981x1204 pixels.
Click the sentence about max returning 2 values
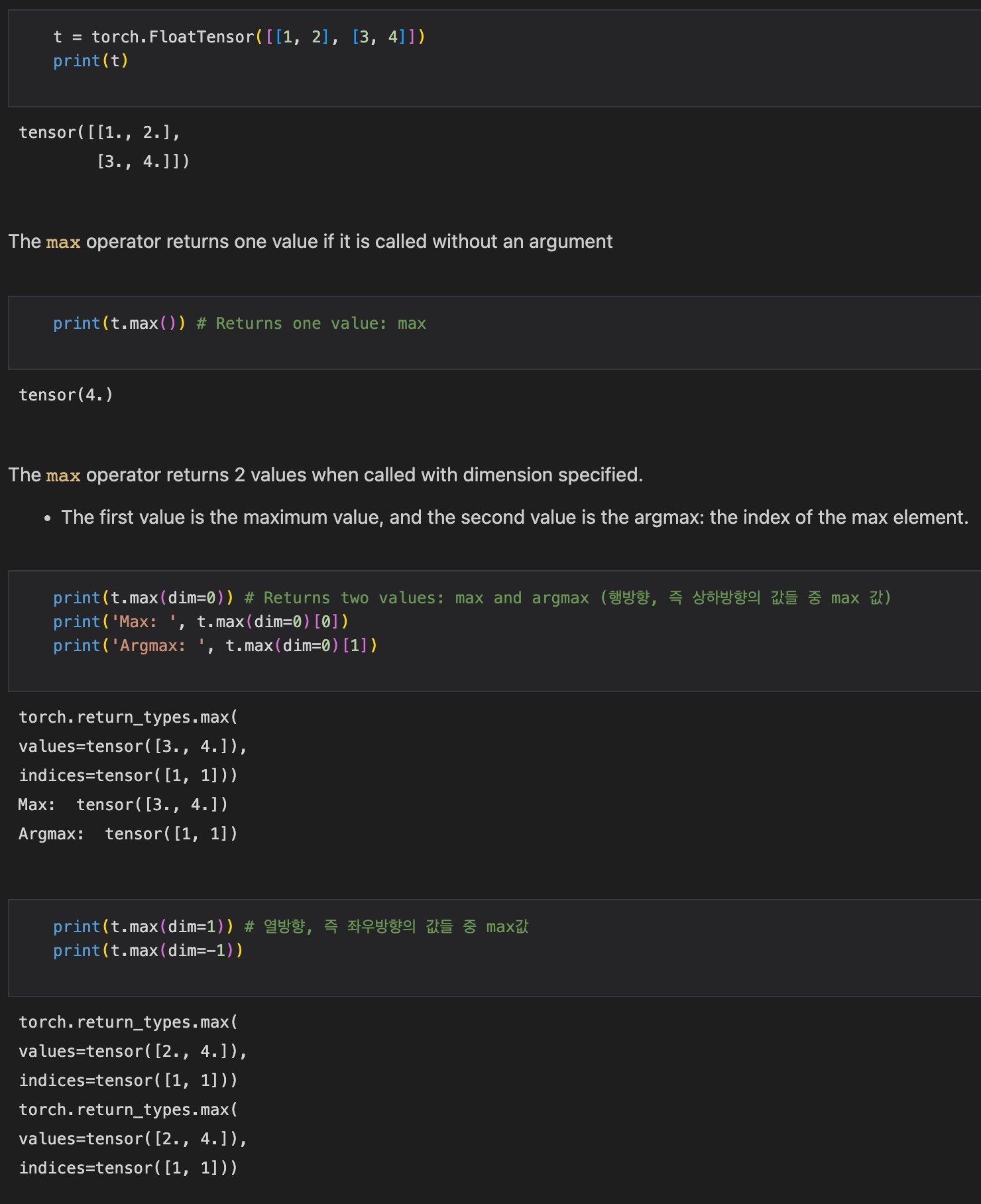(325, 475)
